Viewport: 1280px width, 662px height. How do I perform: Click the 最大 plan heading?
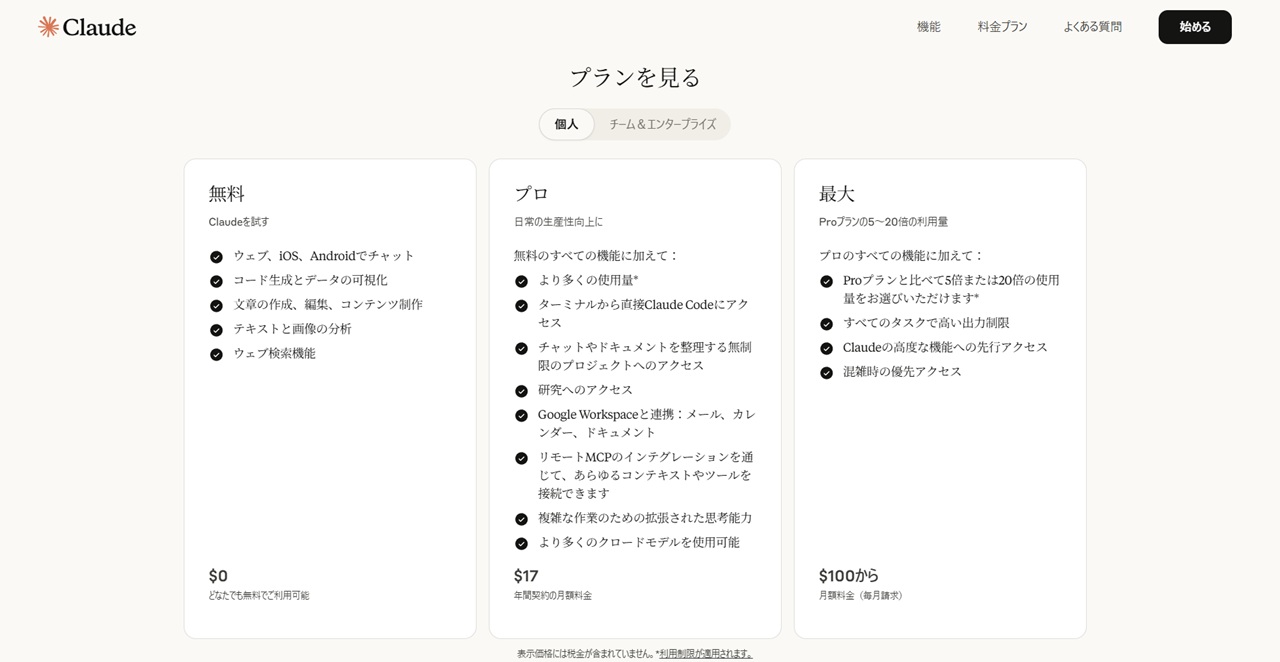pos(837,194)
